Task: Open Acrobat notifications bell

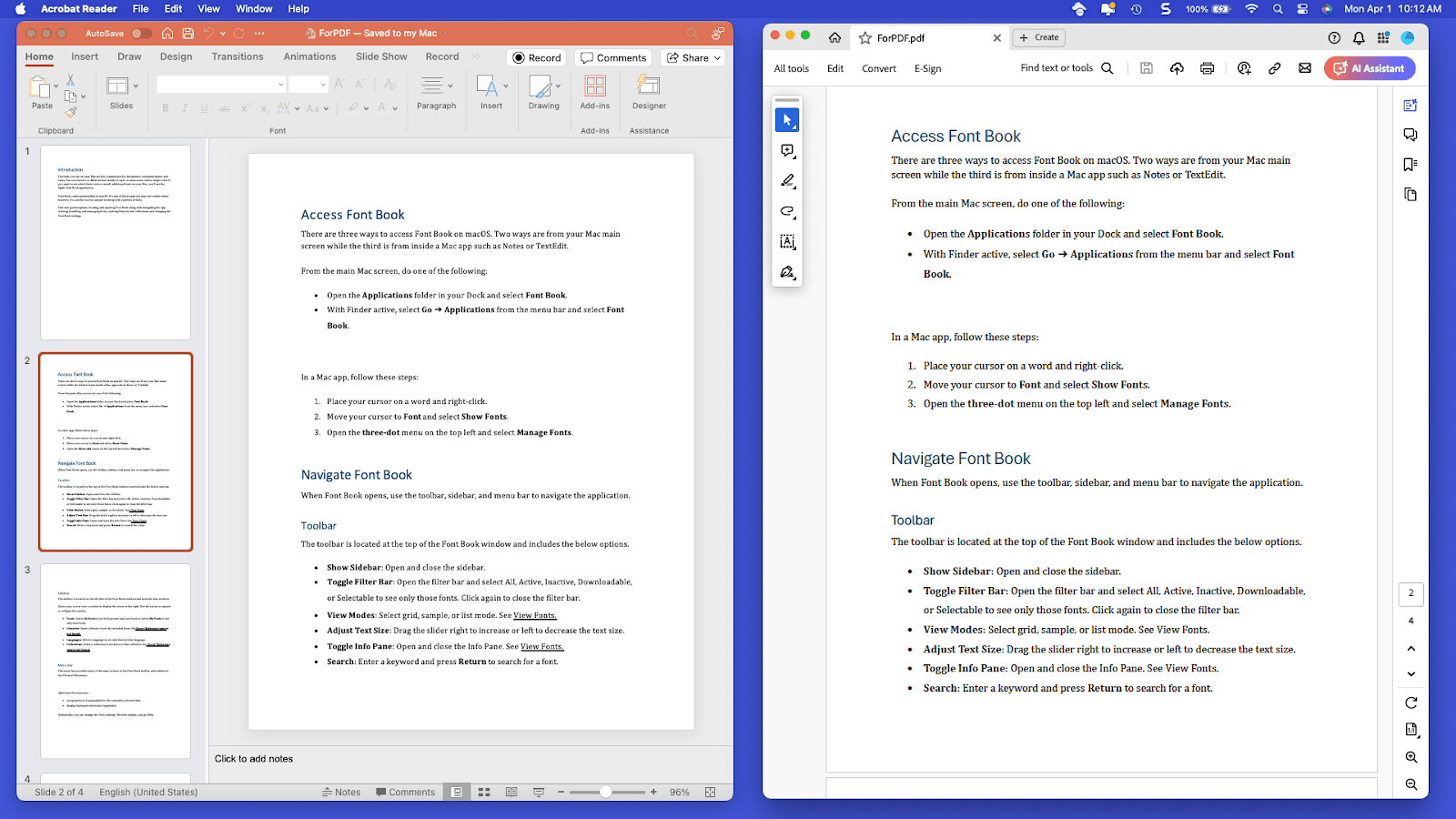Action: (1359, 37)
